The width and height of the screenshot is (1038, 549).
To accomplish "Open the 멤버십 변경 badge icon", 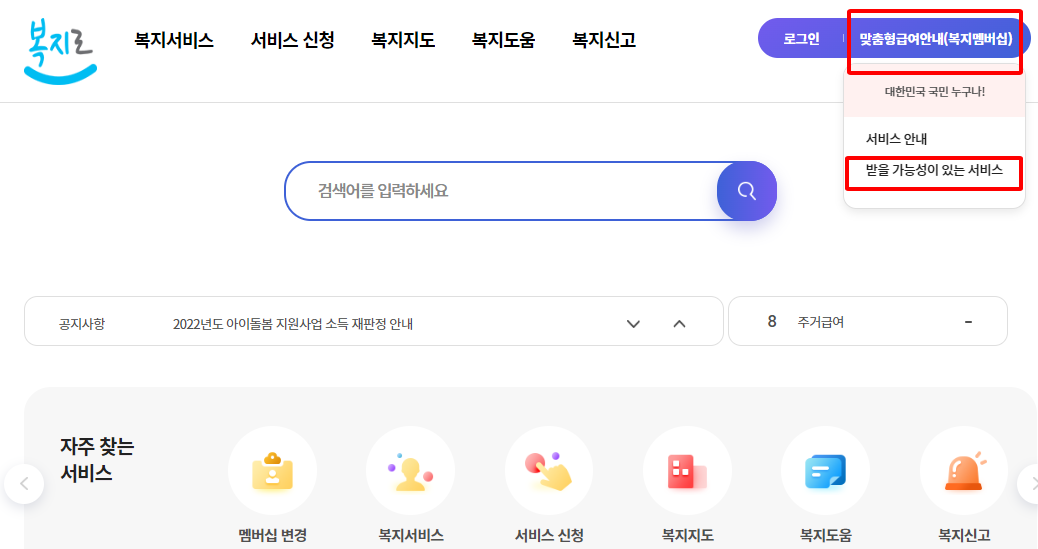I will pyautogui.click(x=272, y=470).
